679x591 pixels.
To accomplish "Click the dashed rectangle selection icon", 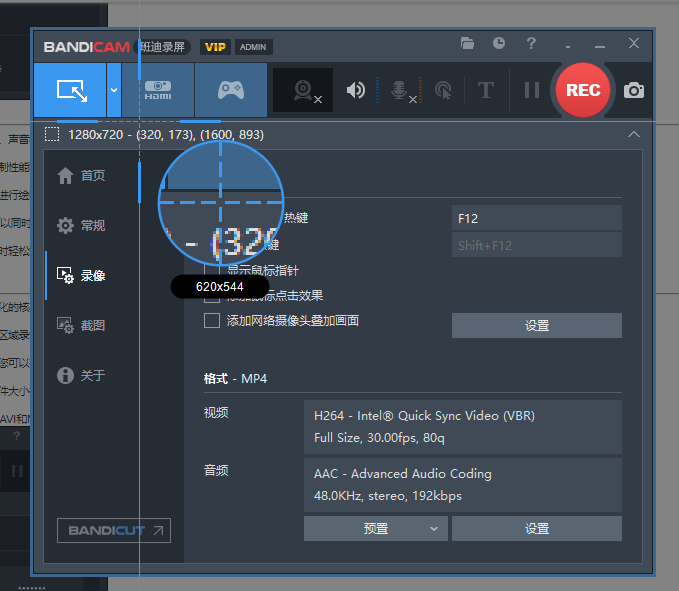I will [52, 134].
